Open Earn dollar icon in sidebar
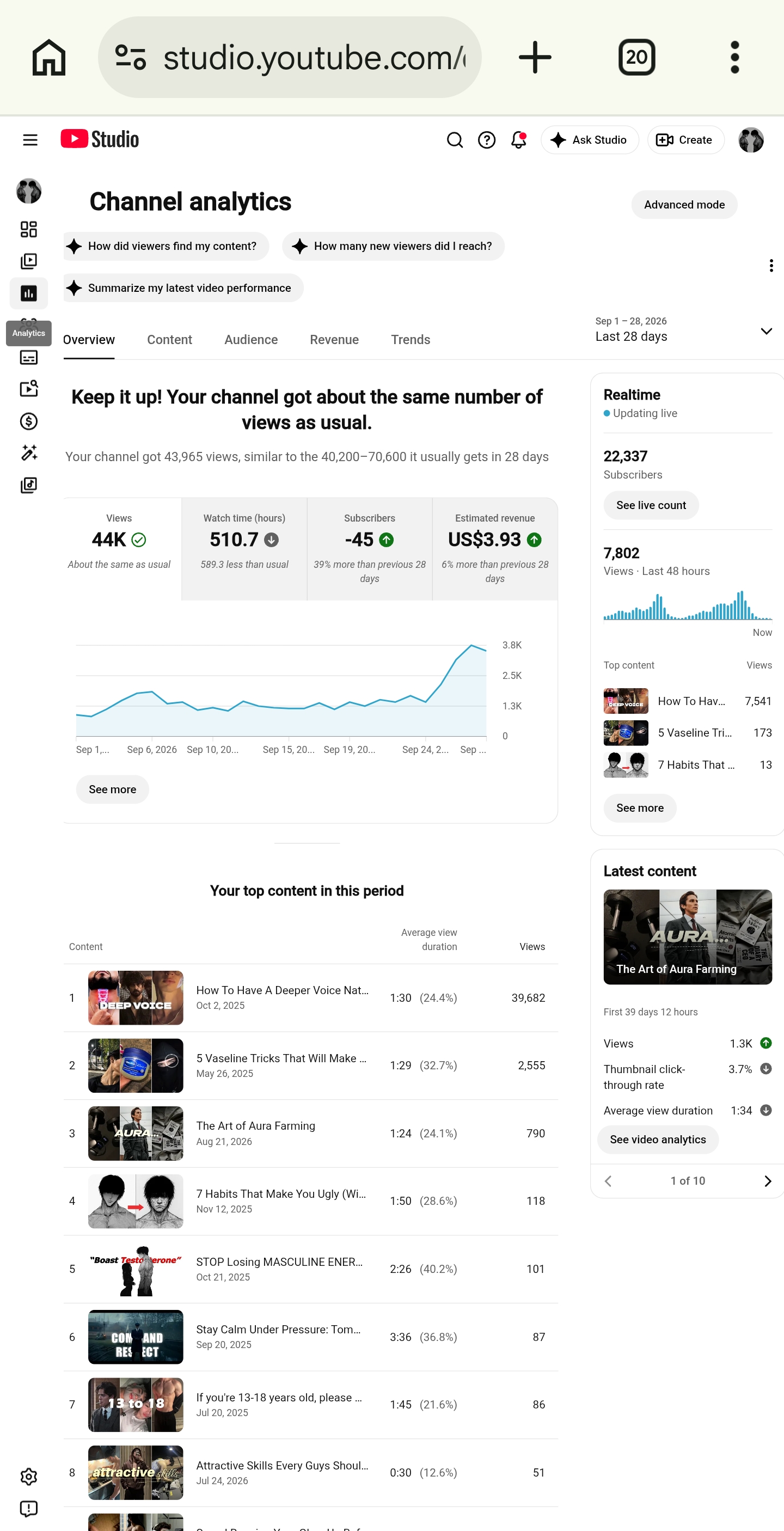 [x=28, y=421]
